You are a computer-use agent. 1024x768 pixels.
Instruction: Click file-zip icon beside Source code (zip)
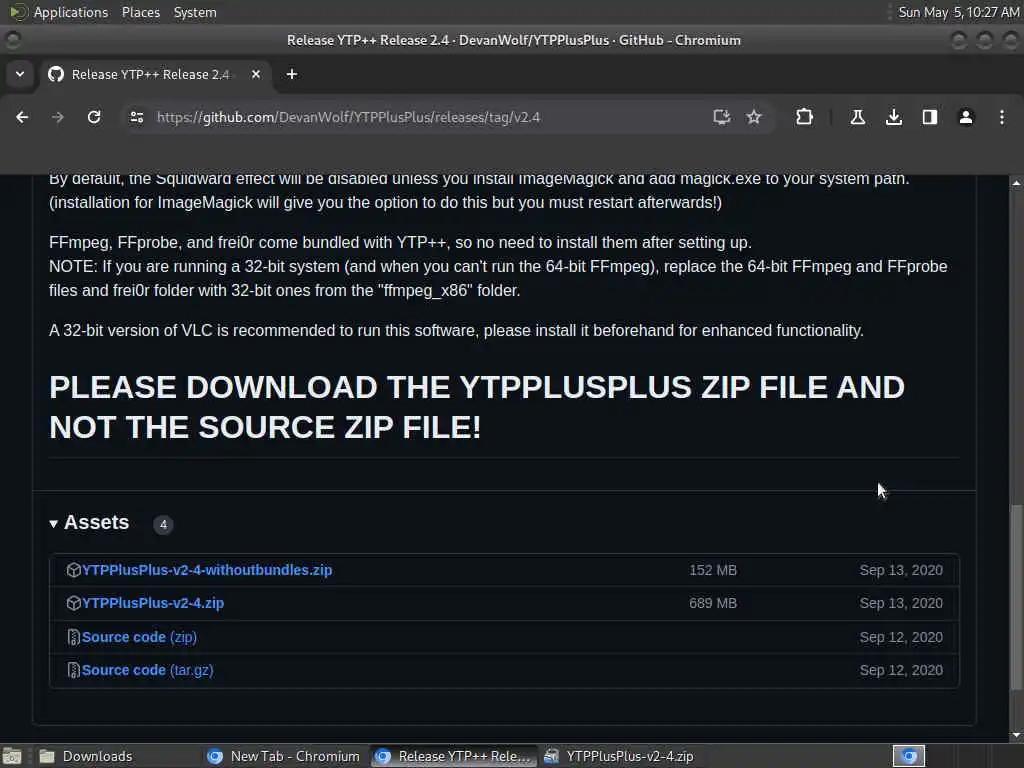coord(73,637)
